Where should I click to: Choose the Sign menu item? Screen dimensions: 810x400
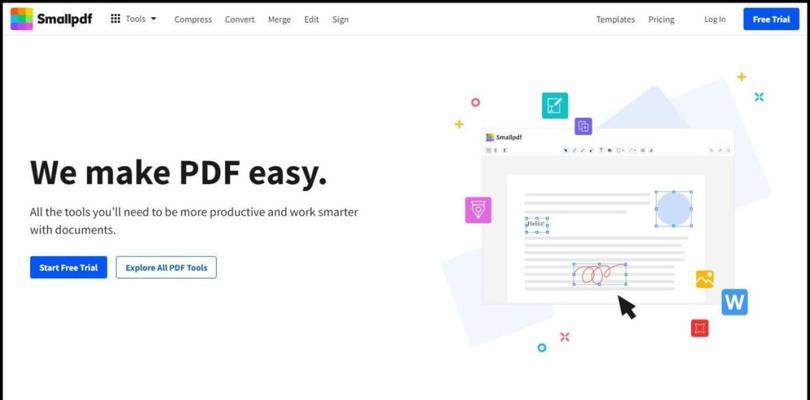[340, 19]
